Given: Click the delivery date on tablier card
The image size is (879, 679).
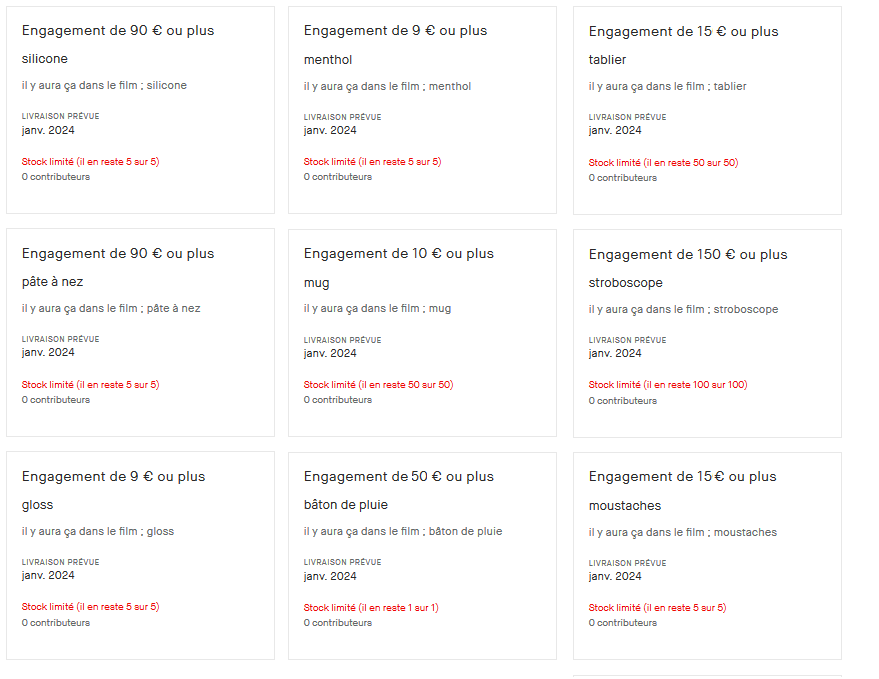Looking at the screenshot, I should [615, 131].
